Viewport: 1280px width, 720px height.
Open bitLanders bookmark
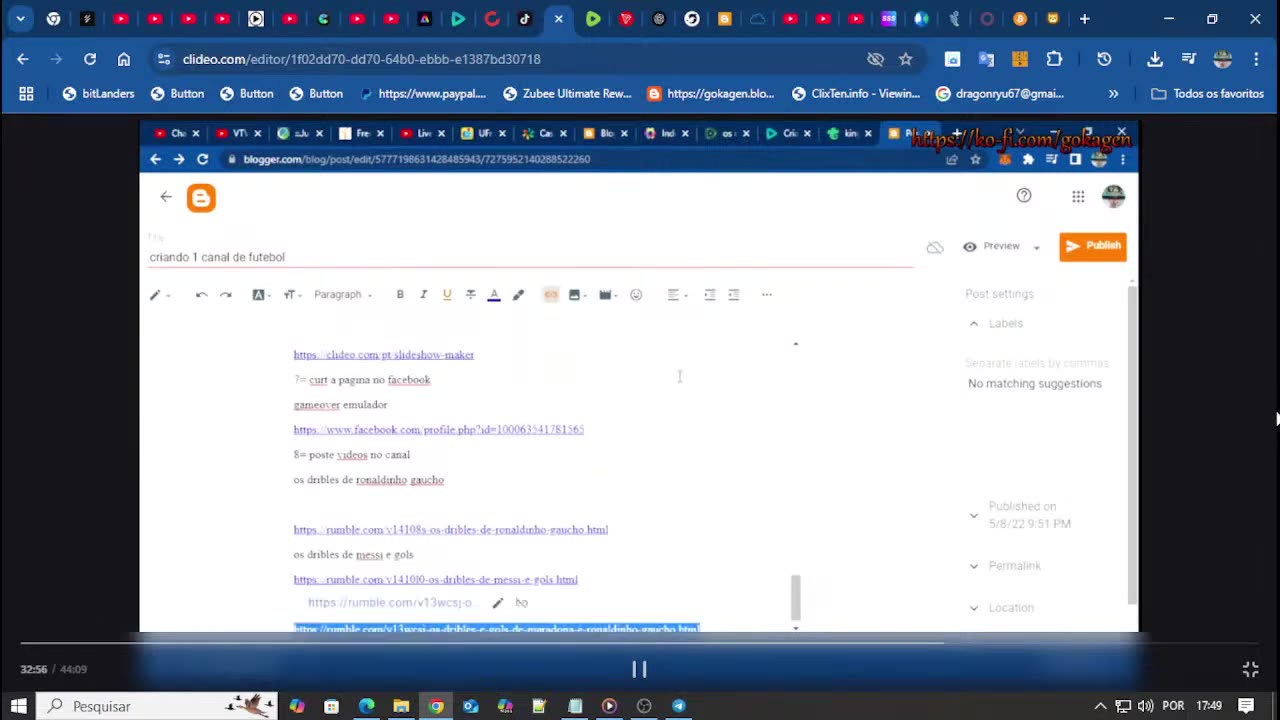(x=98, y=94)
